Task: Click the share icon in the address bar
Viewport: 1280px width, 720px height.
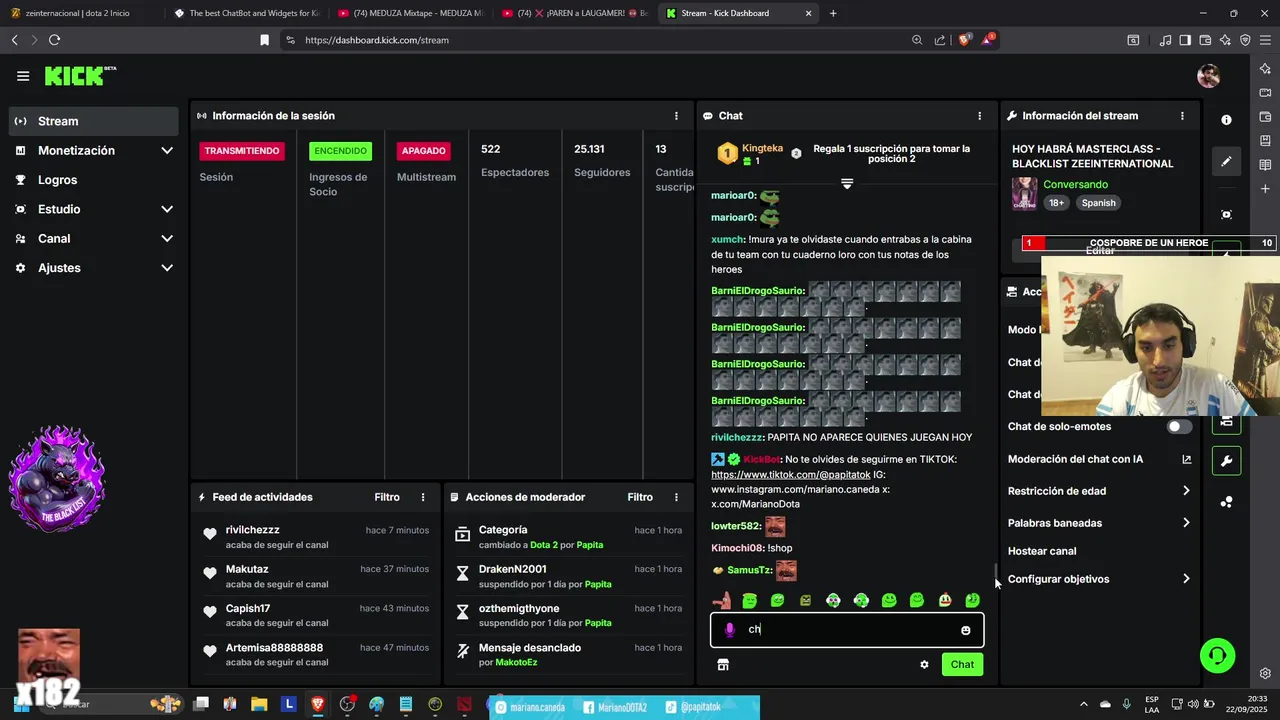Action: click(940, 40)
